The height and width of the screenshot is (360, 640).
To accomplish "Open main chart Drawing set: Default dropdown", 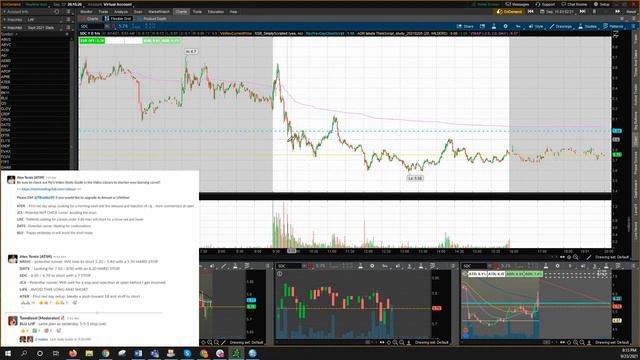I will [x=612, y=257].
